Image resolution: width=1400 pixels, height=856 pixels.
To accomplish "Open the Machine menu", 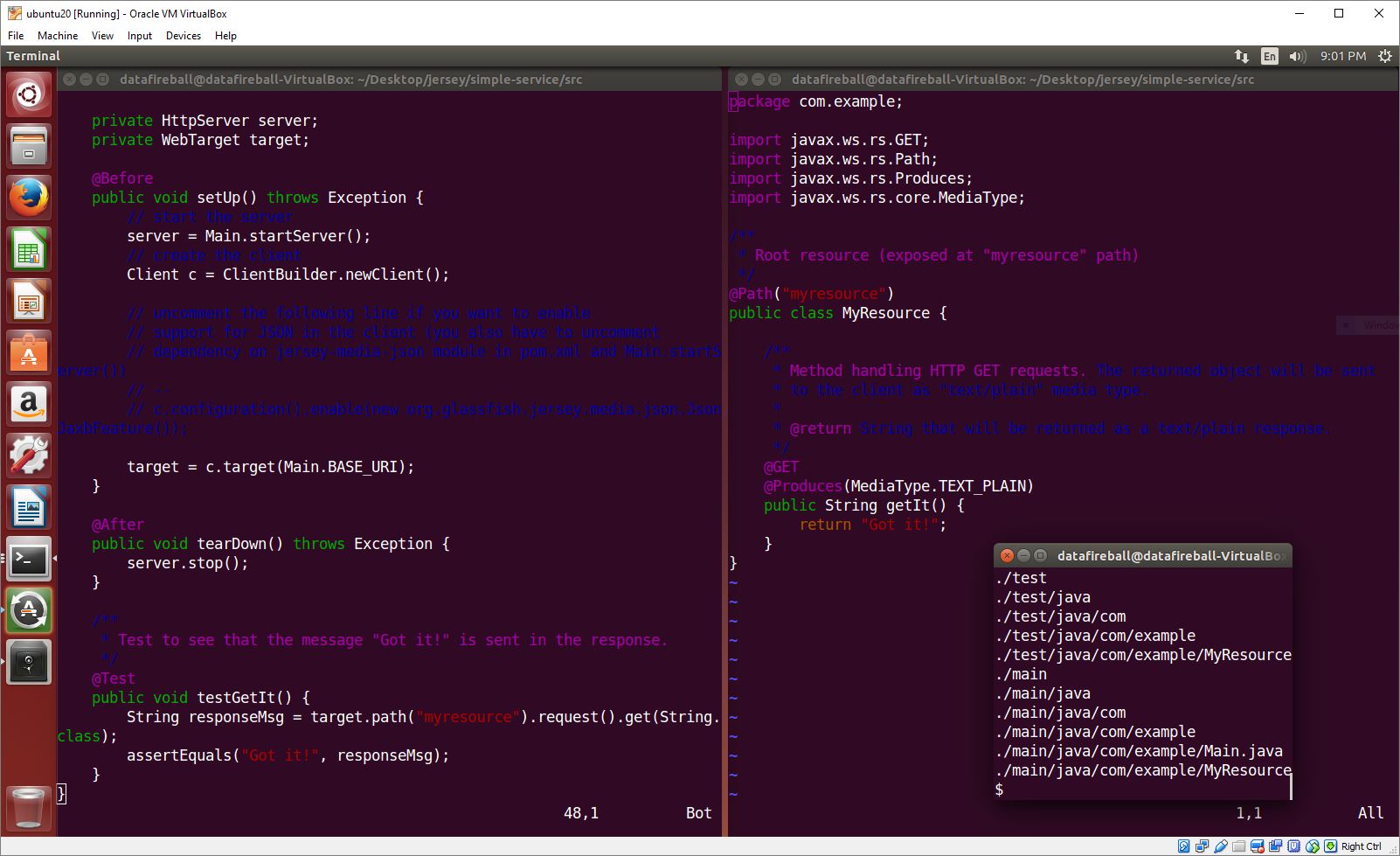I will (x=58, y=36).
